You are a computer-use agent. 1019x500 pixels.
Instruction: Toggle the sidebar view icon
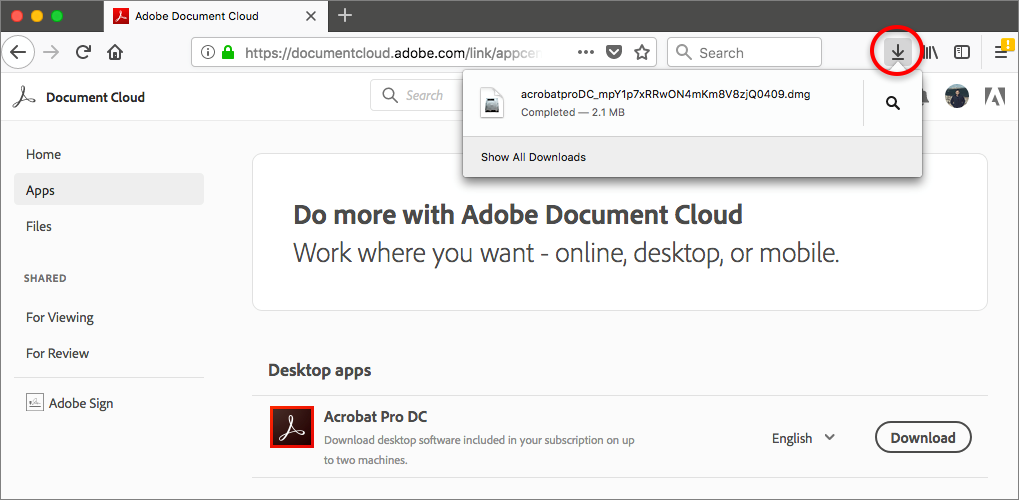click(x=962, y=53)
